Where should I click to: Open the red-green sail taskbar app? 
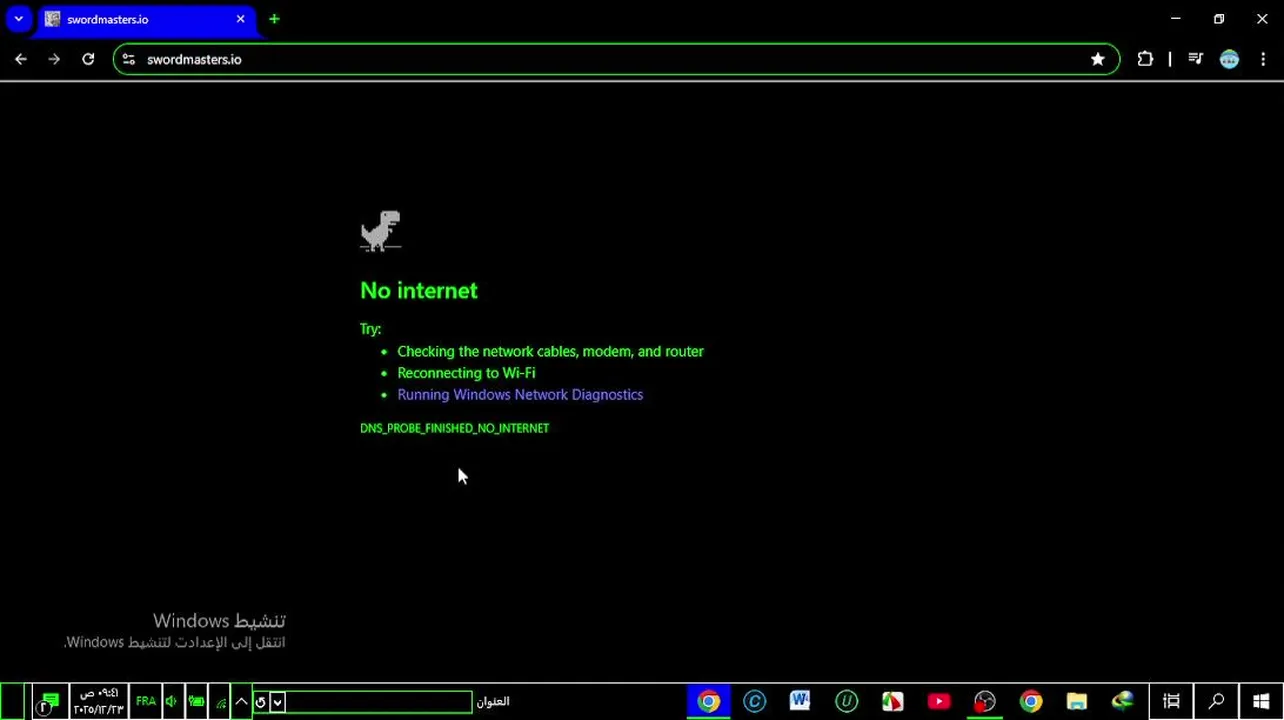click(892, 702)
